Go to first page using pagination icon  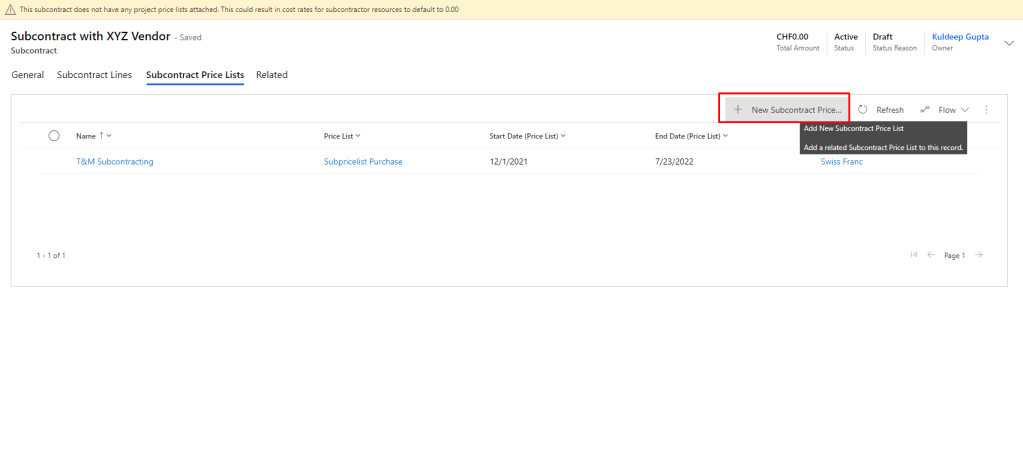point(914,255)
